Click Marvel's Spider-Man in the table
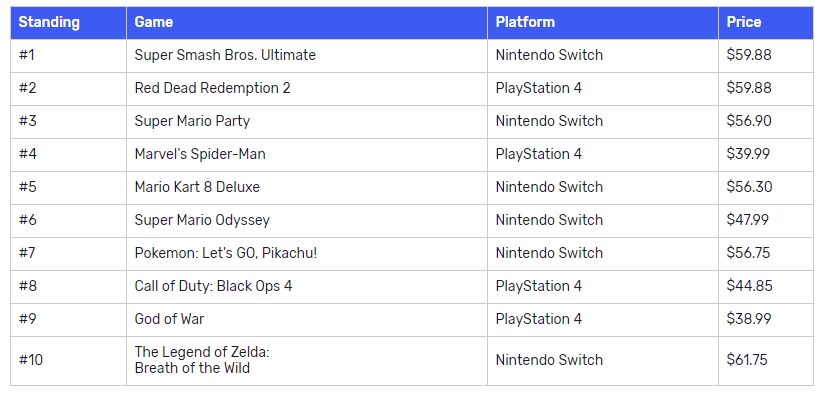Screen dimensions: 829x394 [200, 154]
